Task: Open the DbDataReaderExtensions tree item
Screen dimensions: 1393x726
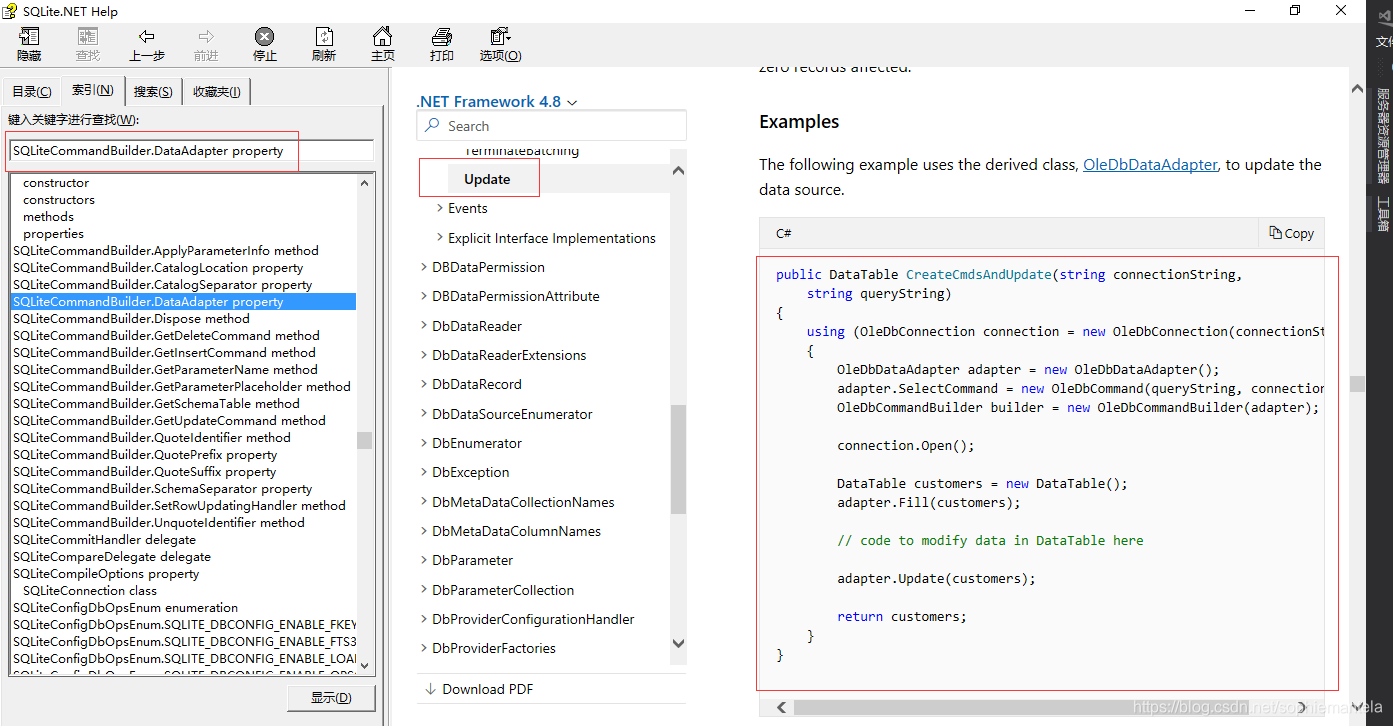Action: [x=509, y=355]
